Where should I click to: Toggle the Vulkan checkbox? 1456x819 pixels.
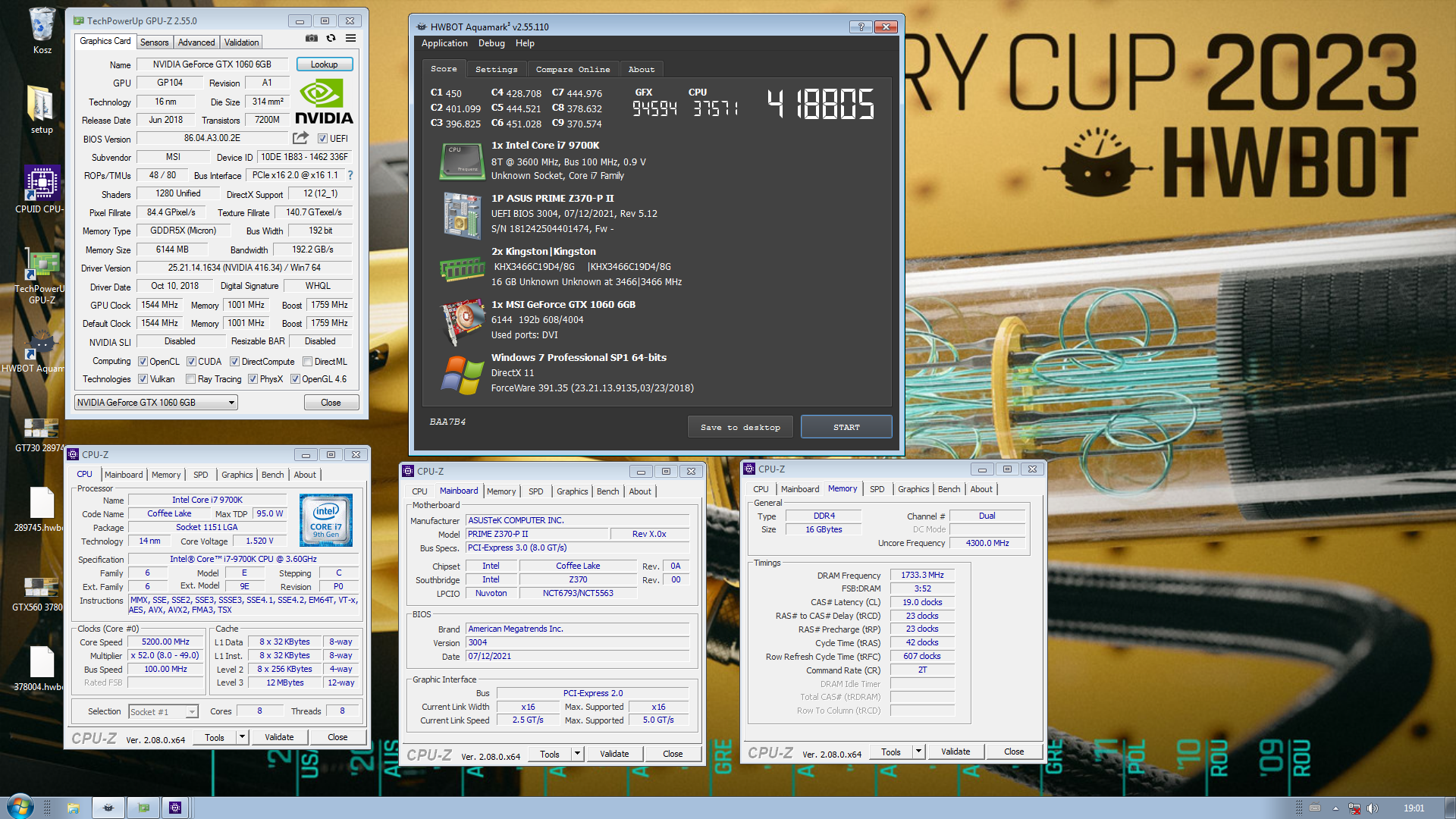(143, 379)
